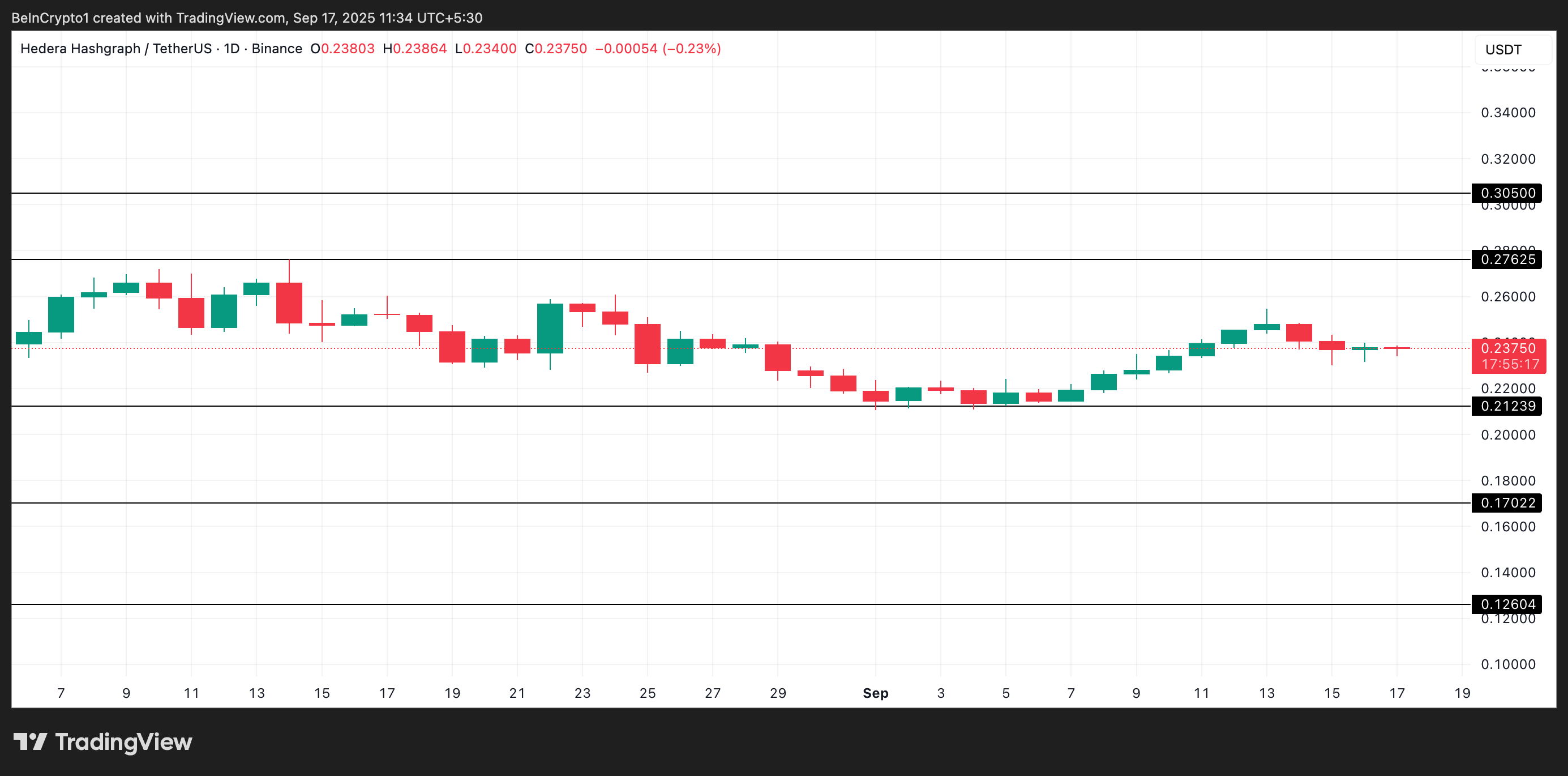Select the 1D timeframe label

pyautogui.click(x=234, y=48)
